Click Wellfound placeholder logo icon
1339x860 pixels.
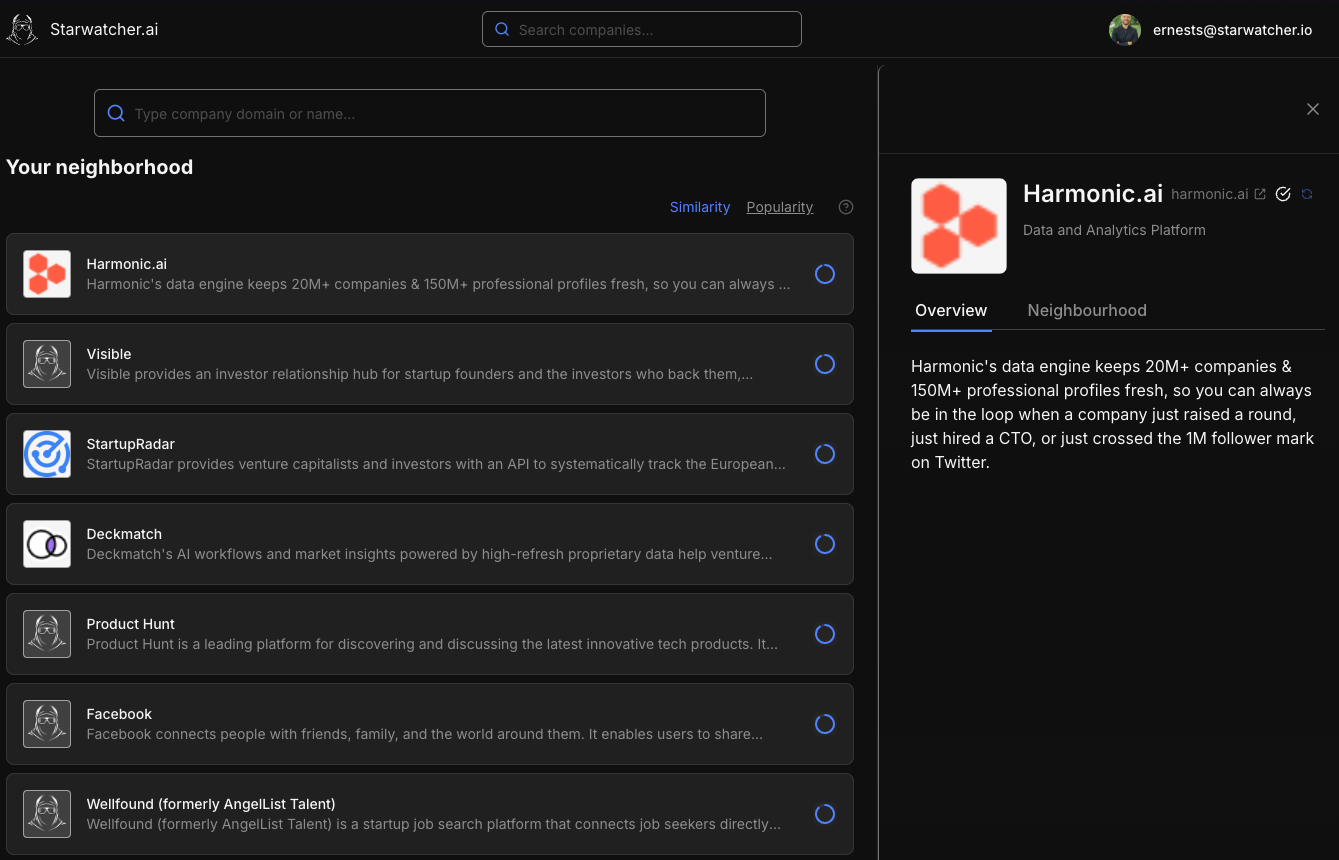pyautogui.click(x=47, y=814)
